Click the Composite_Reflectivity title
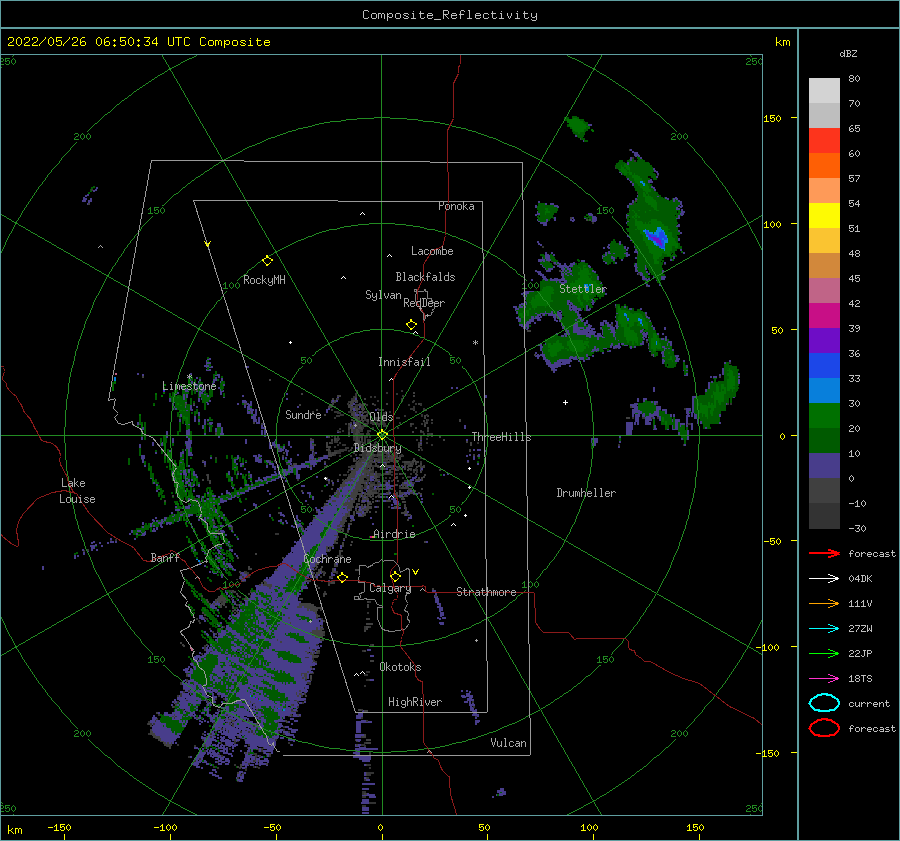The height and width of the screenshot is (841, 900). tap(449, 15)
